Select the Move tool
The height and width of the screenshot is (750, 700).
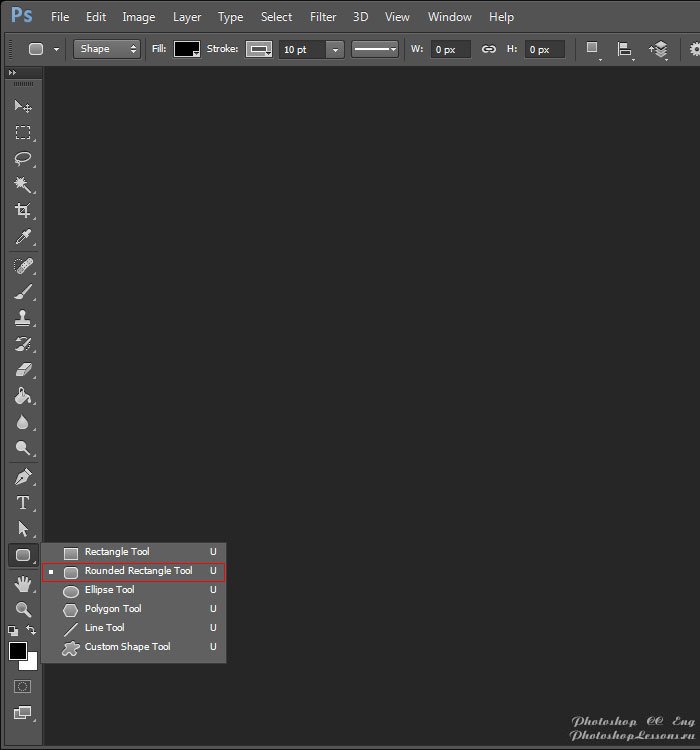tap(22, 107)
